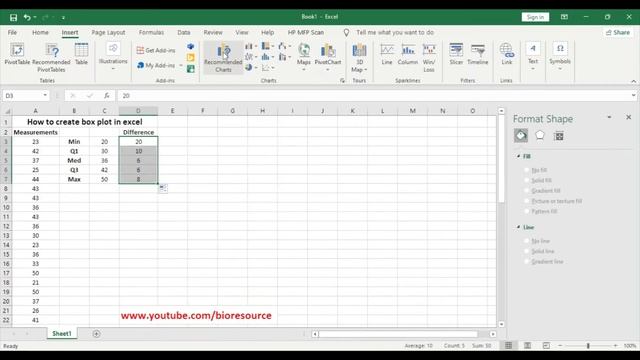Switch to the Review tab
The height and width of the screenshot is (360, 640).
213,32
